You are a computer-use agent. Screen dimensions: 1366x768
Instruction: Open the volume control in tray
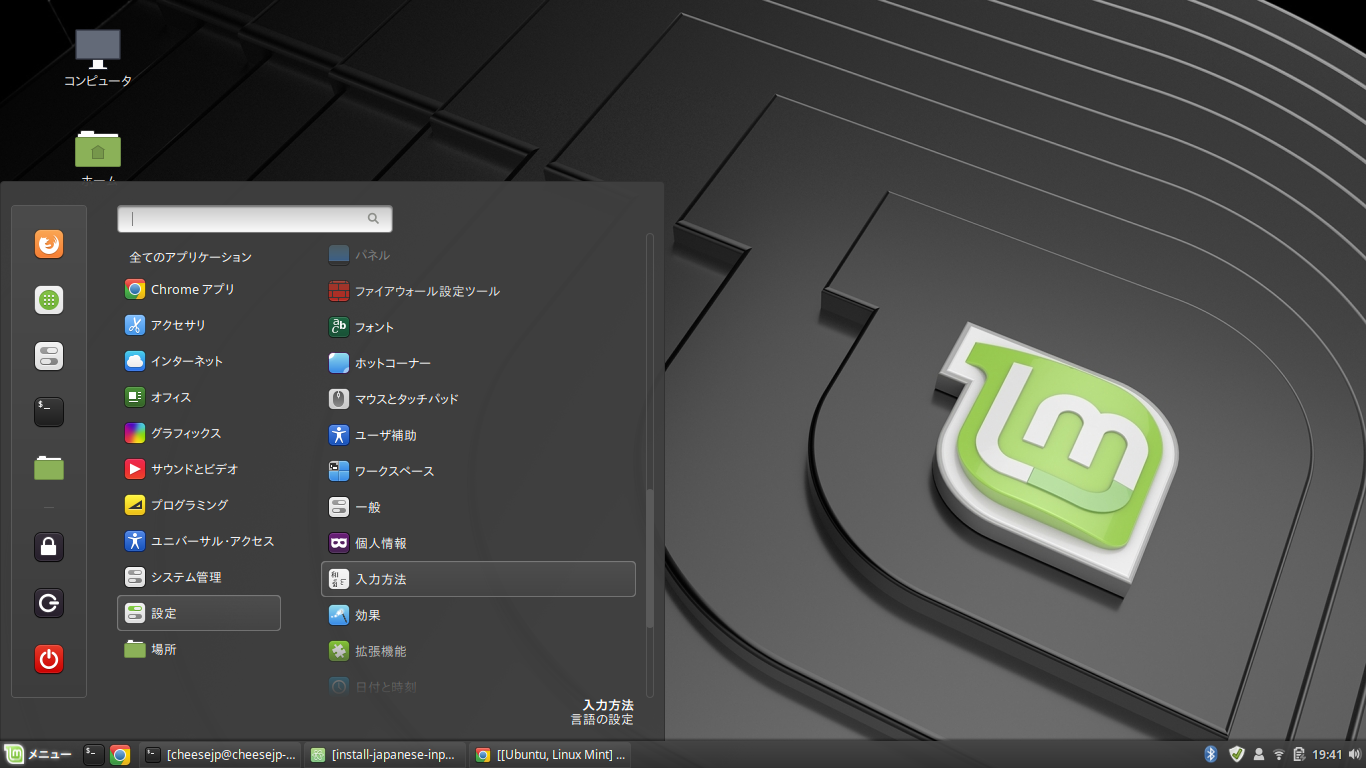click(x=1352, y=754)
